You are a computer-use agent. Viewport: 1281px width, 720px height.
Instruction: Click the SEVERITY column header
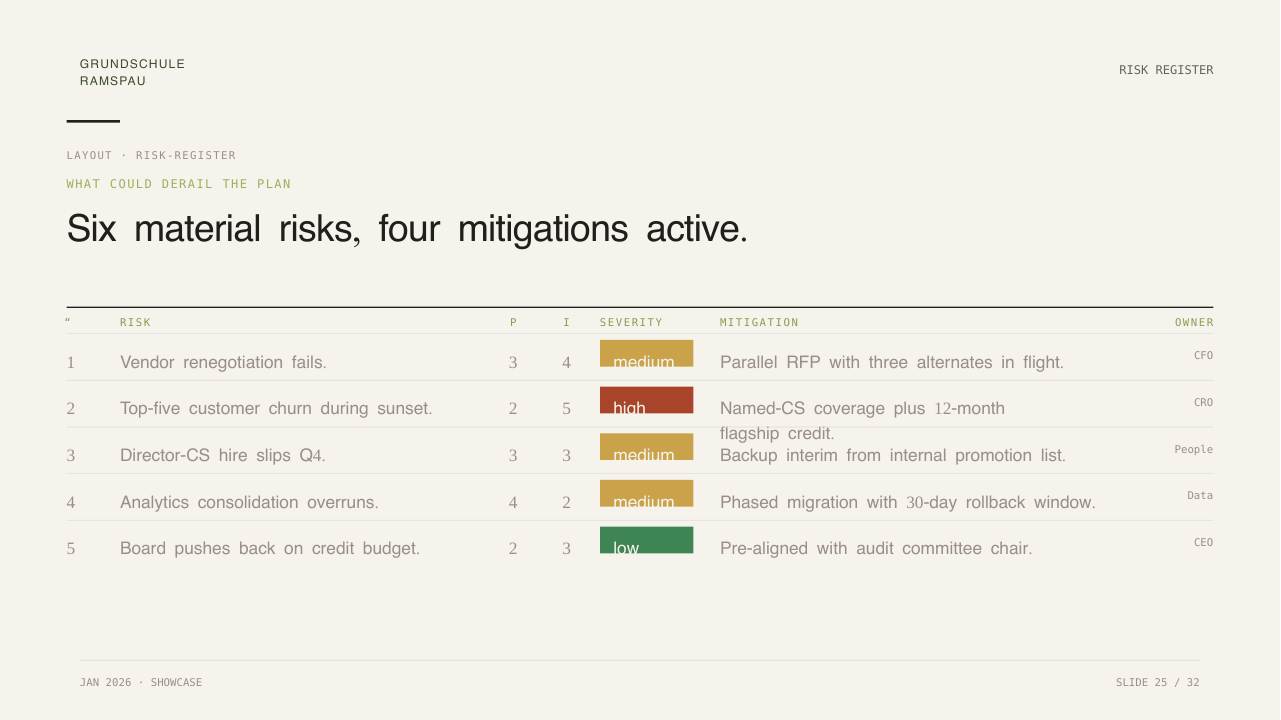(x=631, y=322)
